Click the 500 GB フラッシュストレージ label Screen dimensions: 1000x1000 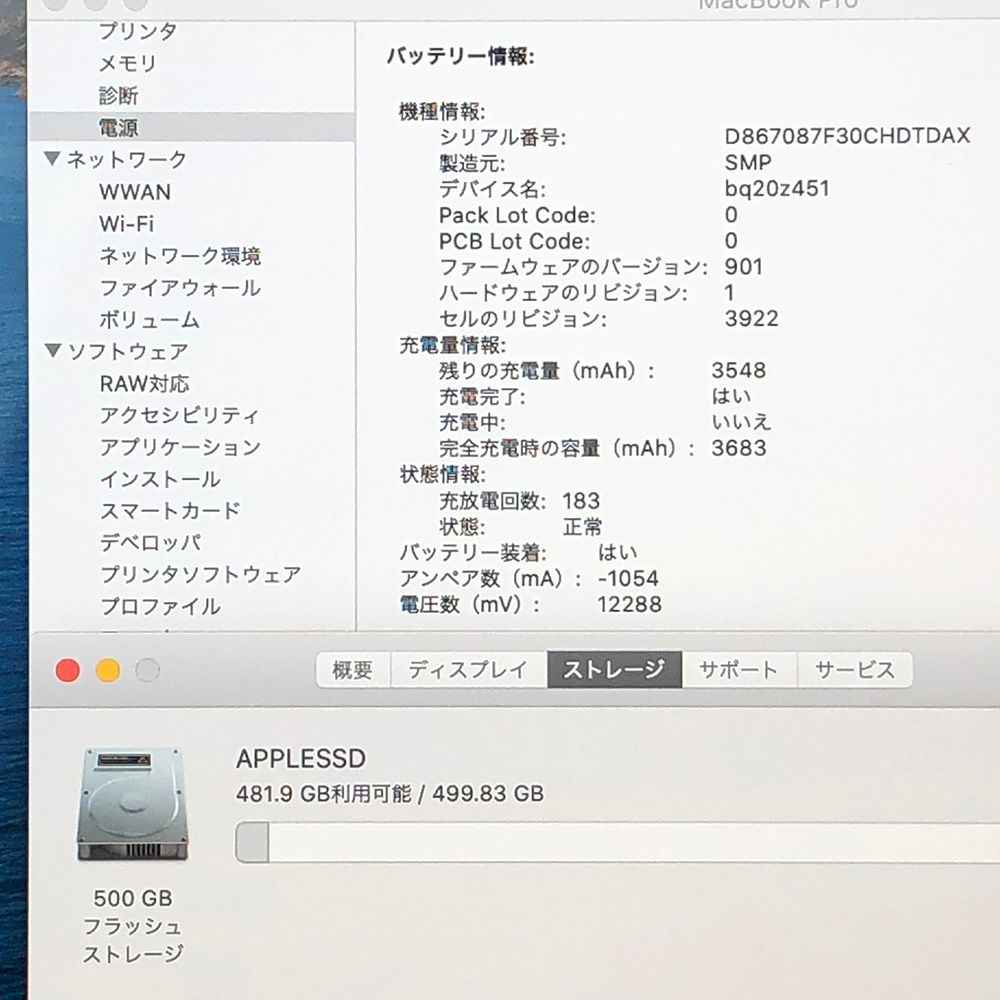133,925
